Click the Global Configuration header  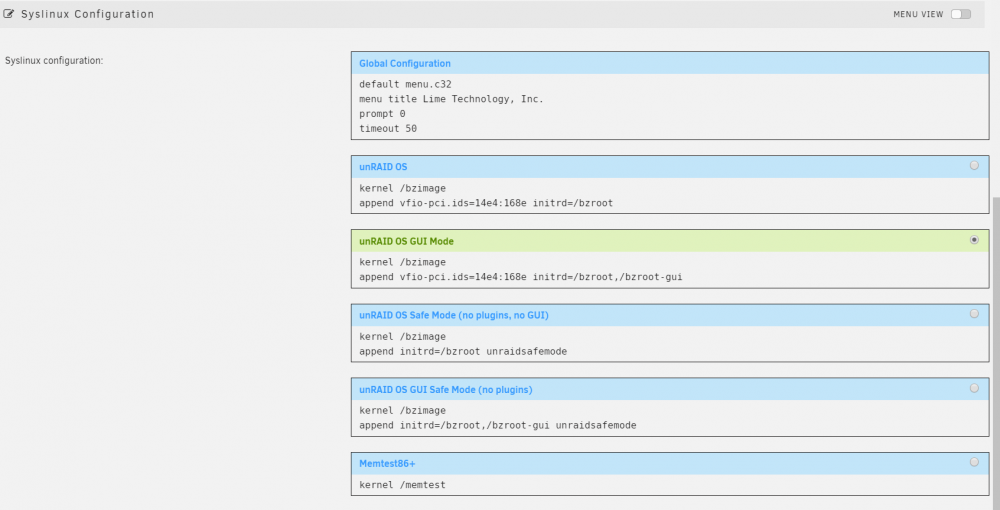[670, 63]
